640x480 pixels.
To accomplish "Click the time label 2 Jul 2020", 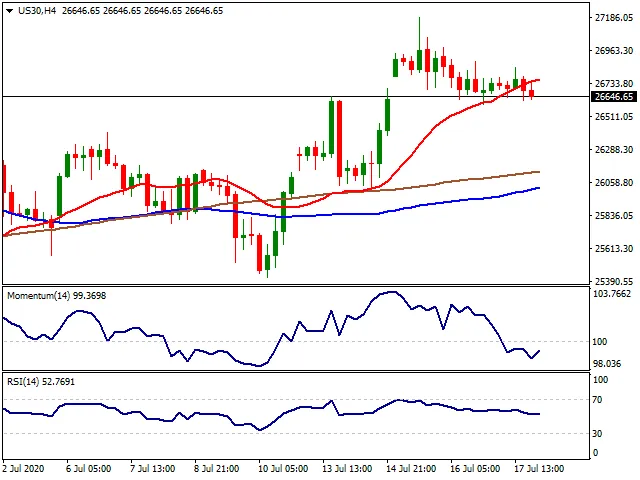I will (23, 469).
